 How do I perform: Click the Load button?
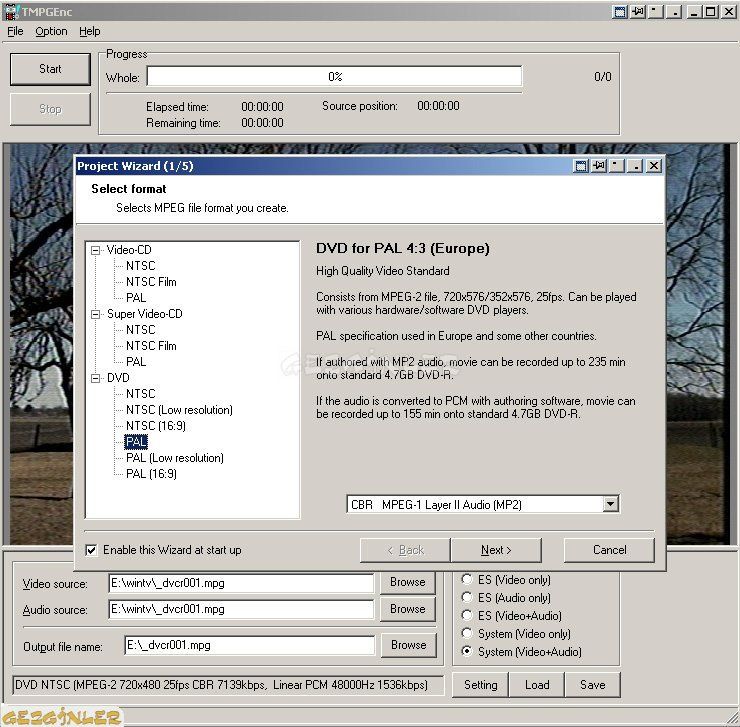[x=537, y=685]
